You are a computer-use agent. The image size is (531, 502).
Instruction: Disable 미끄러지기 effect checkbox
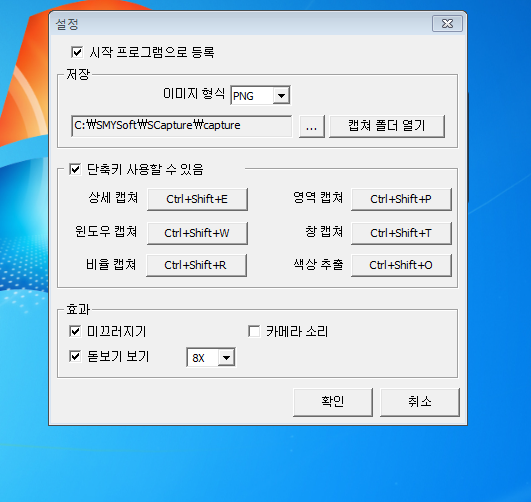(x=75, y=331)
